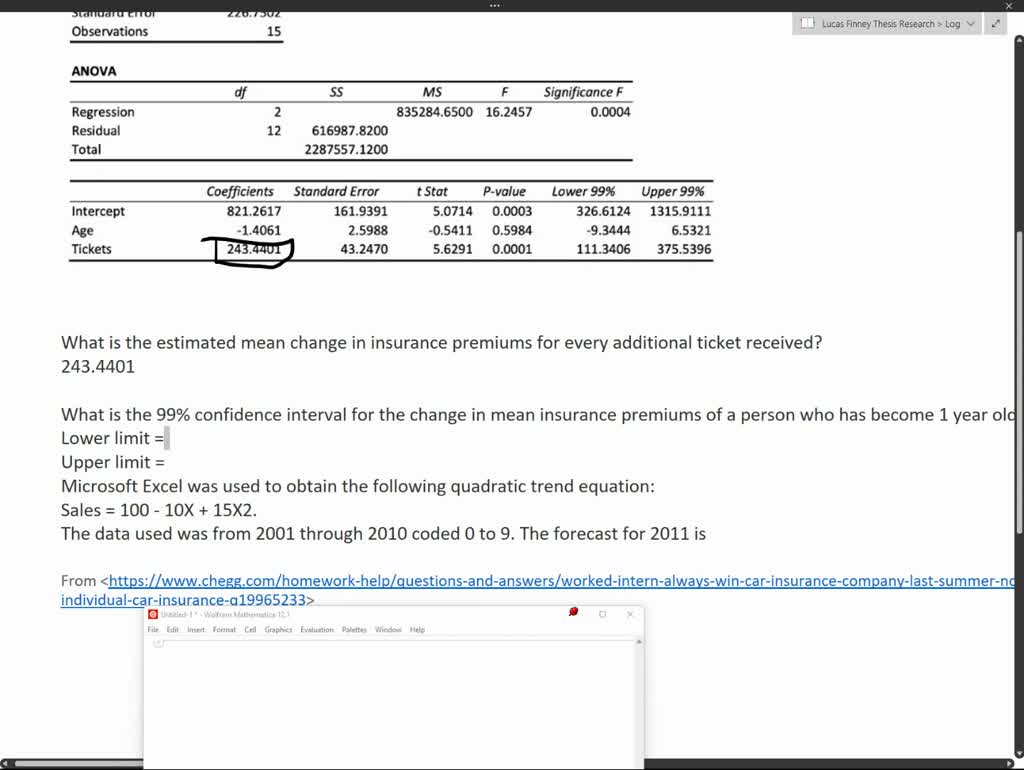Click the 'Significance F' column header
Image resolution: width=1024 pixels, height=770 pixels.
coord(583,92)
